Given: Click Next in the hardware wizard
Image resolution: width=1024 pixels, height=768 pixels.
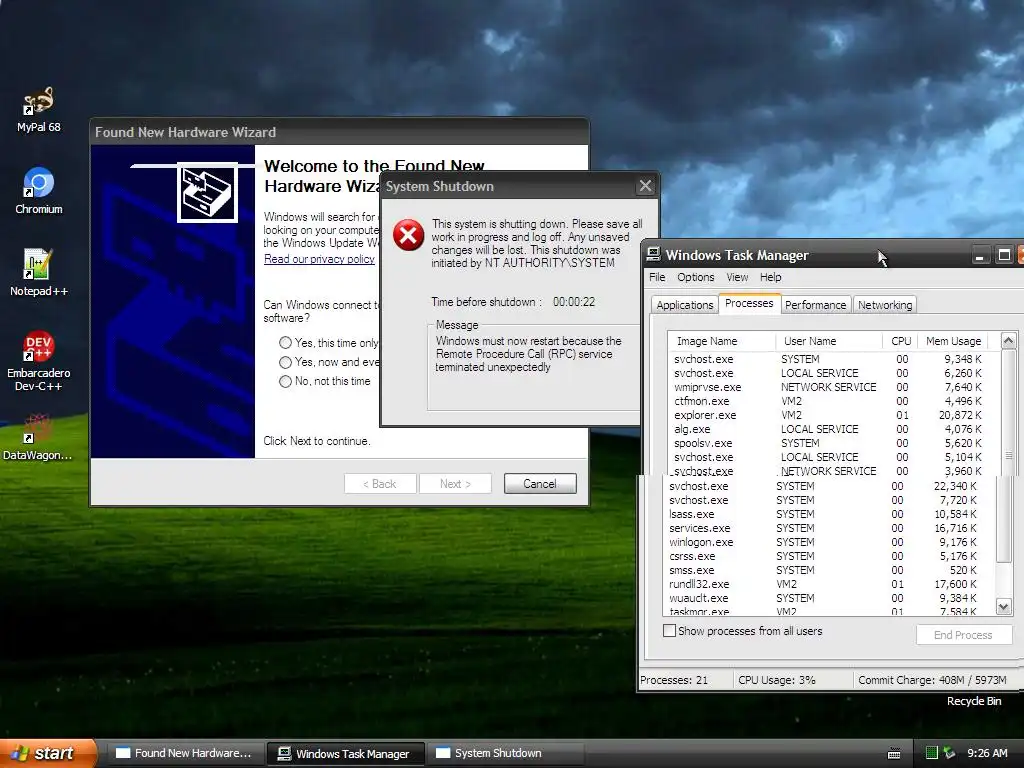Looking at the screenshot, I should [x=455, y=484].
